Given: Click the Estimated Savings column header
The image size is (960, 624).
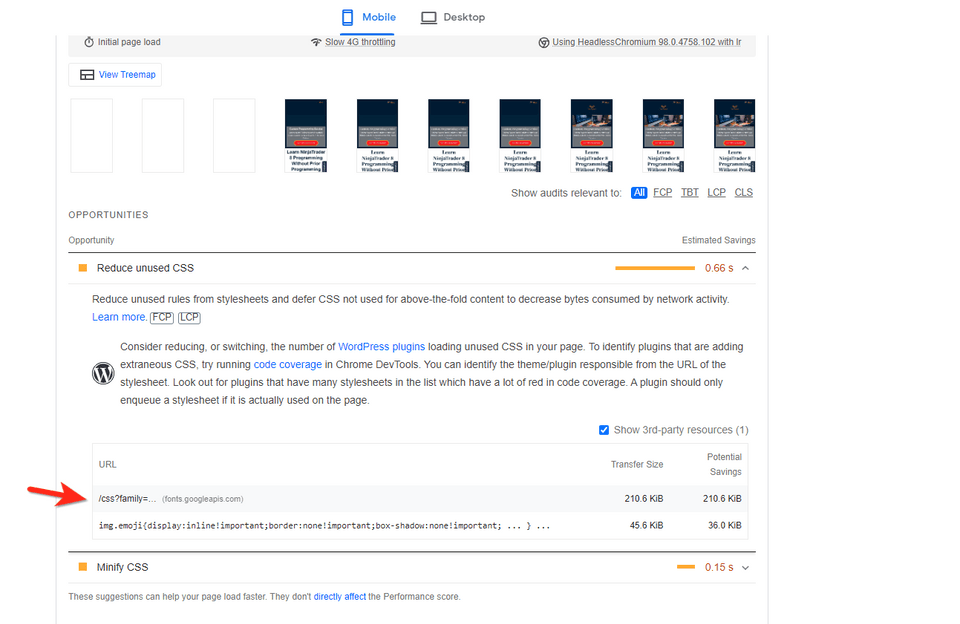Looking at the screenshot, I should [718, 240].
